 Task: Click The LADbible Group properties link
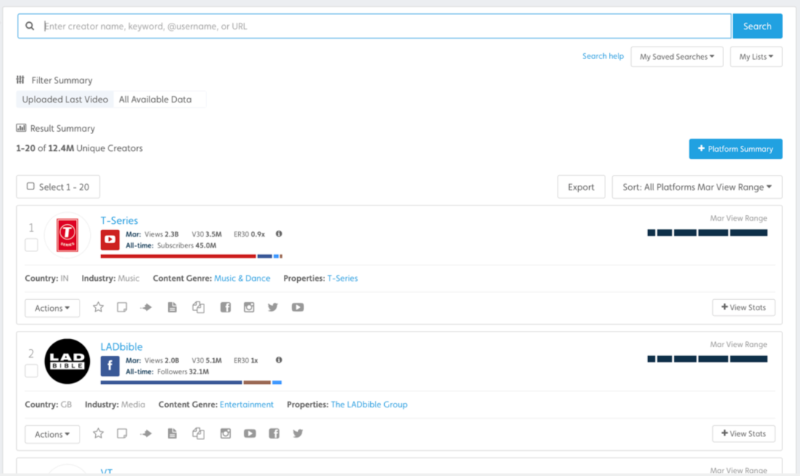click(x=369, y=404)
